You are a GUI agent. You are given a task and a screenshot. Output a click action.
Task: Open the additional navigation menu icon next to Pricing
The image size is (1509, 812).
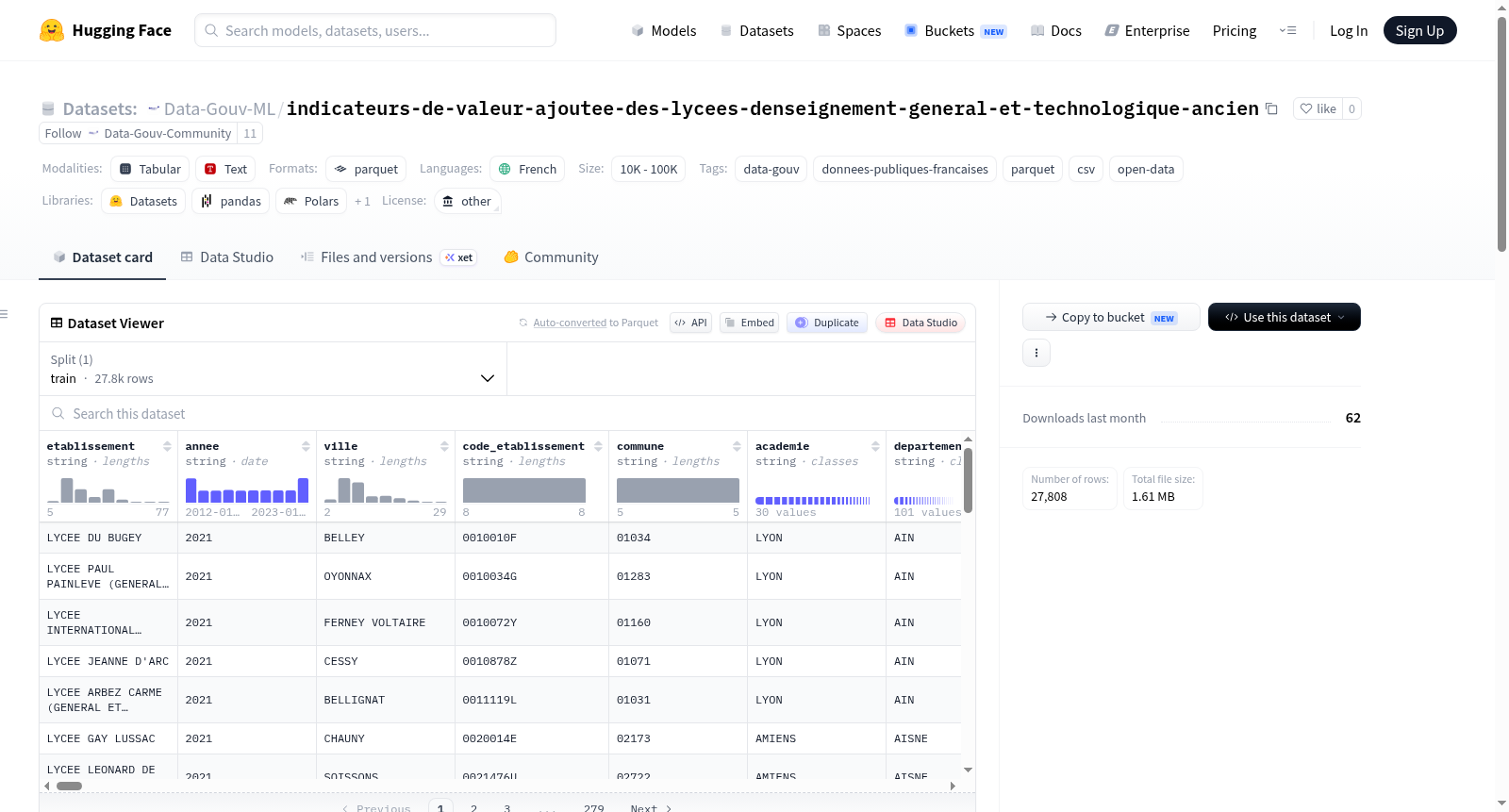[x=1287, y=30]
